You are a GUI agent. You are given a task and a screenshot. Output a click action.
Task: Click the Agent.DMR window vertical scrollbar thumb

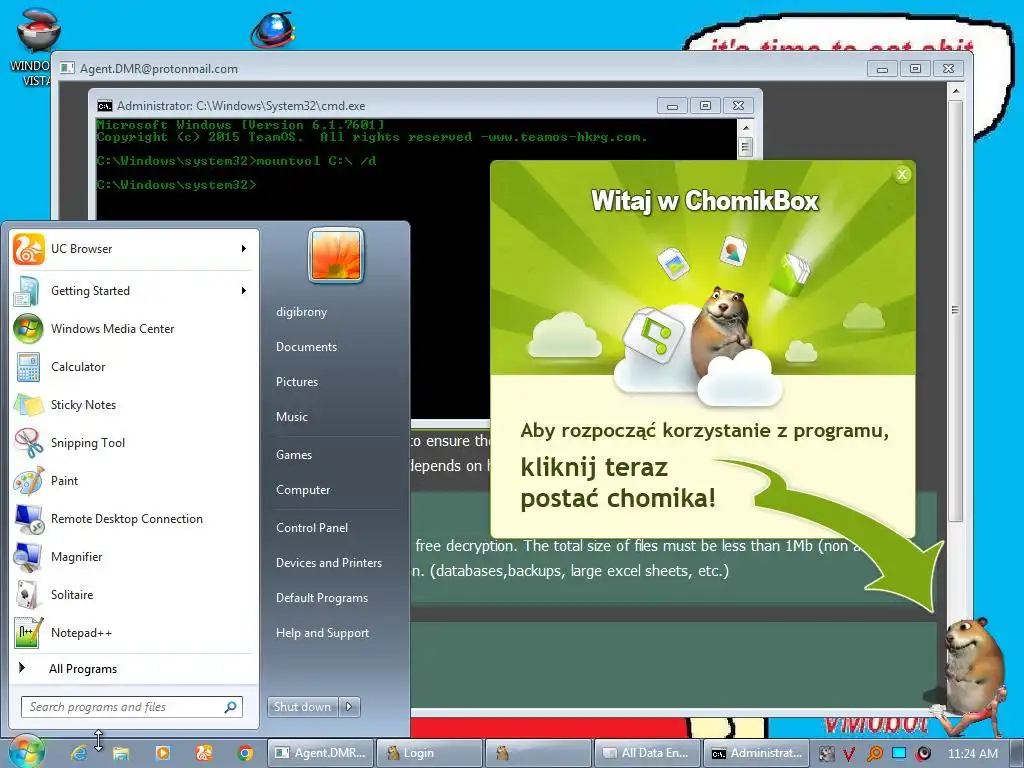(x=956, y=310)
